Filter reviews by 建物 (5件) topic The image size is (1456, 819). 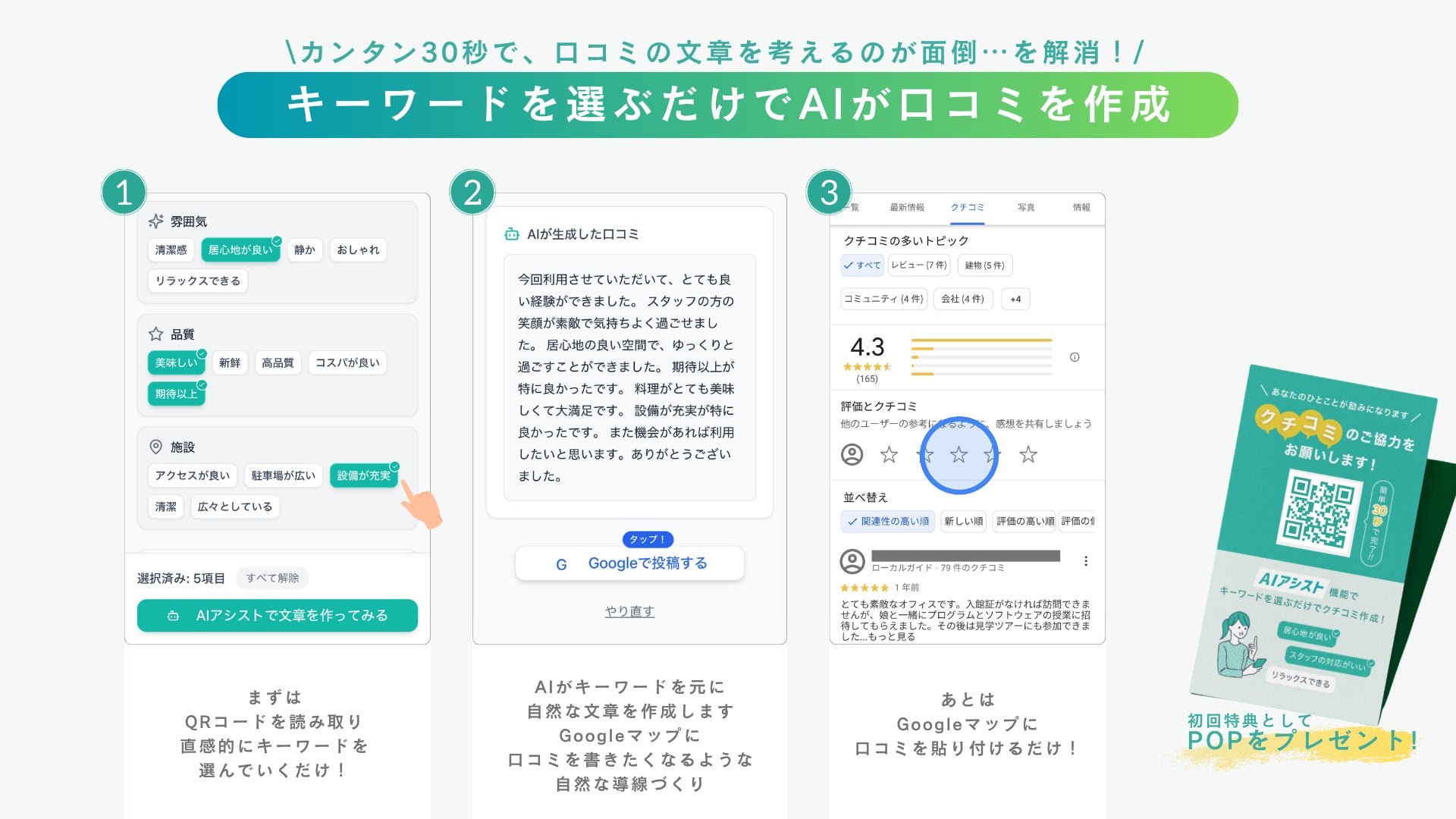click(985, 265)
